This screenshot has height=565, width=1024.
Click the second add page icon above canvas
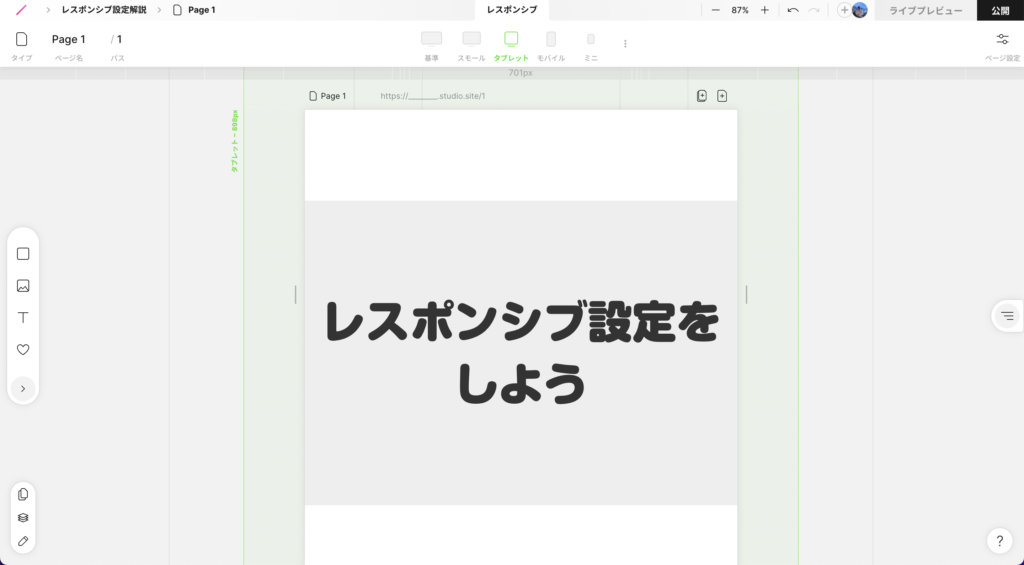tap(722, 96)
